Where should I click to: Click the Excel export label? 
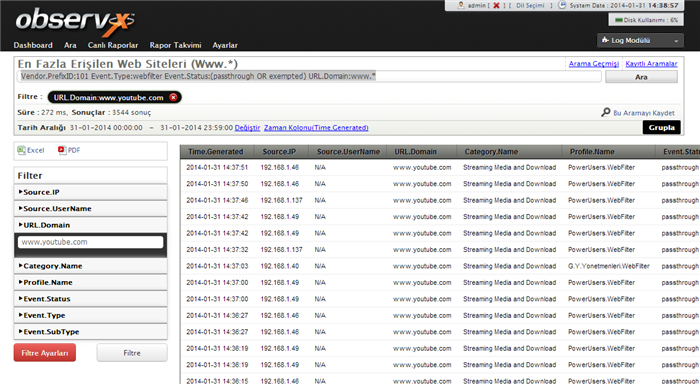pos(36,150)
